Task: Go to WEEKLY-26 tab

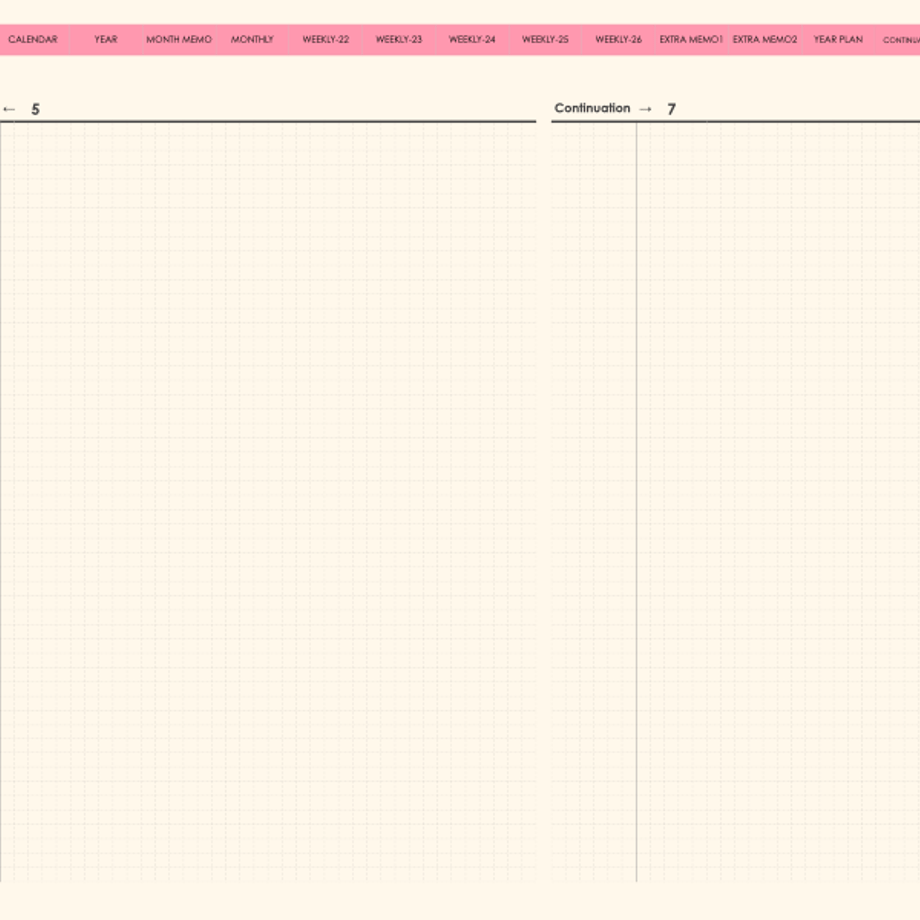Action: pos(618,39)
